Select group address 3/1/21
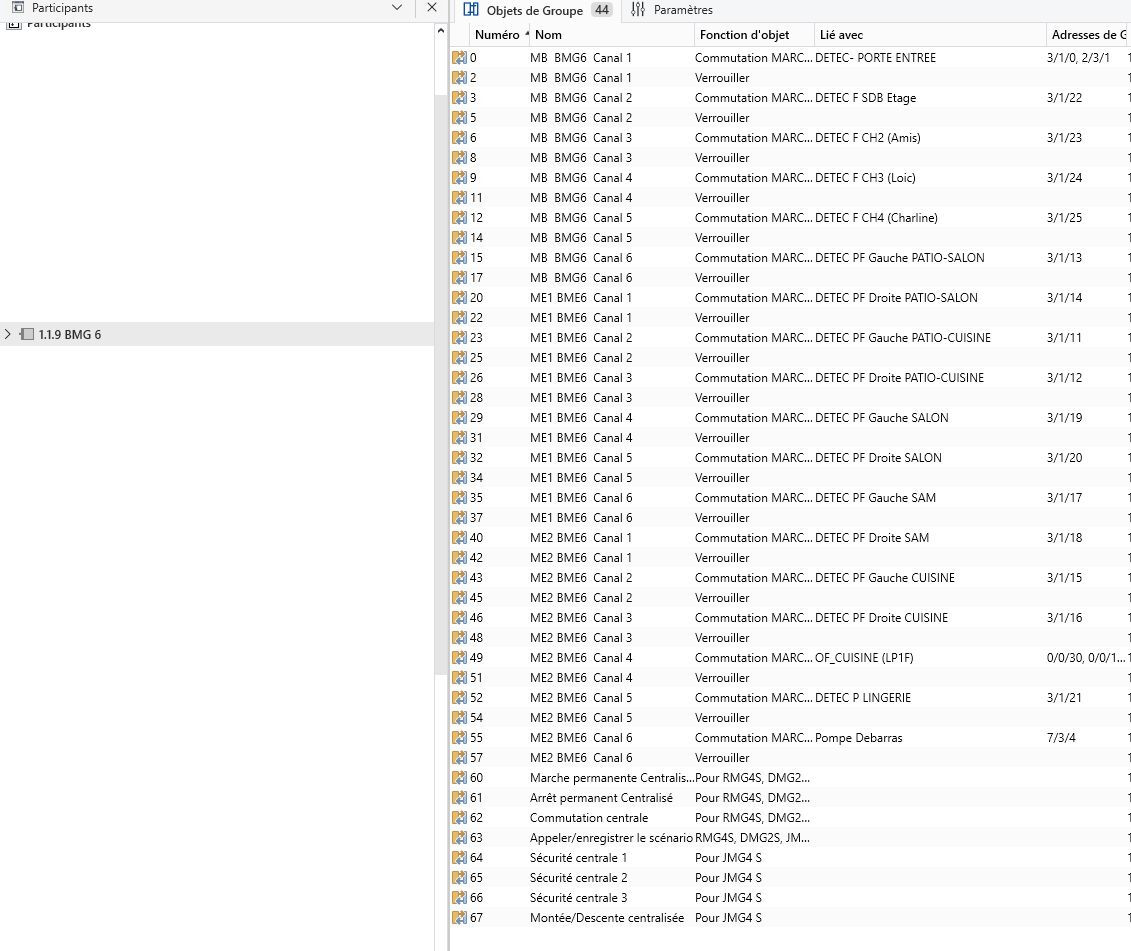 pyautogui.click(x=1064, y=698)
